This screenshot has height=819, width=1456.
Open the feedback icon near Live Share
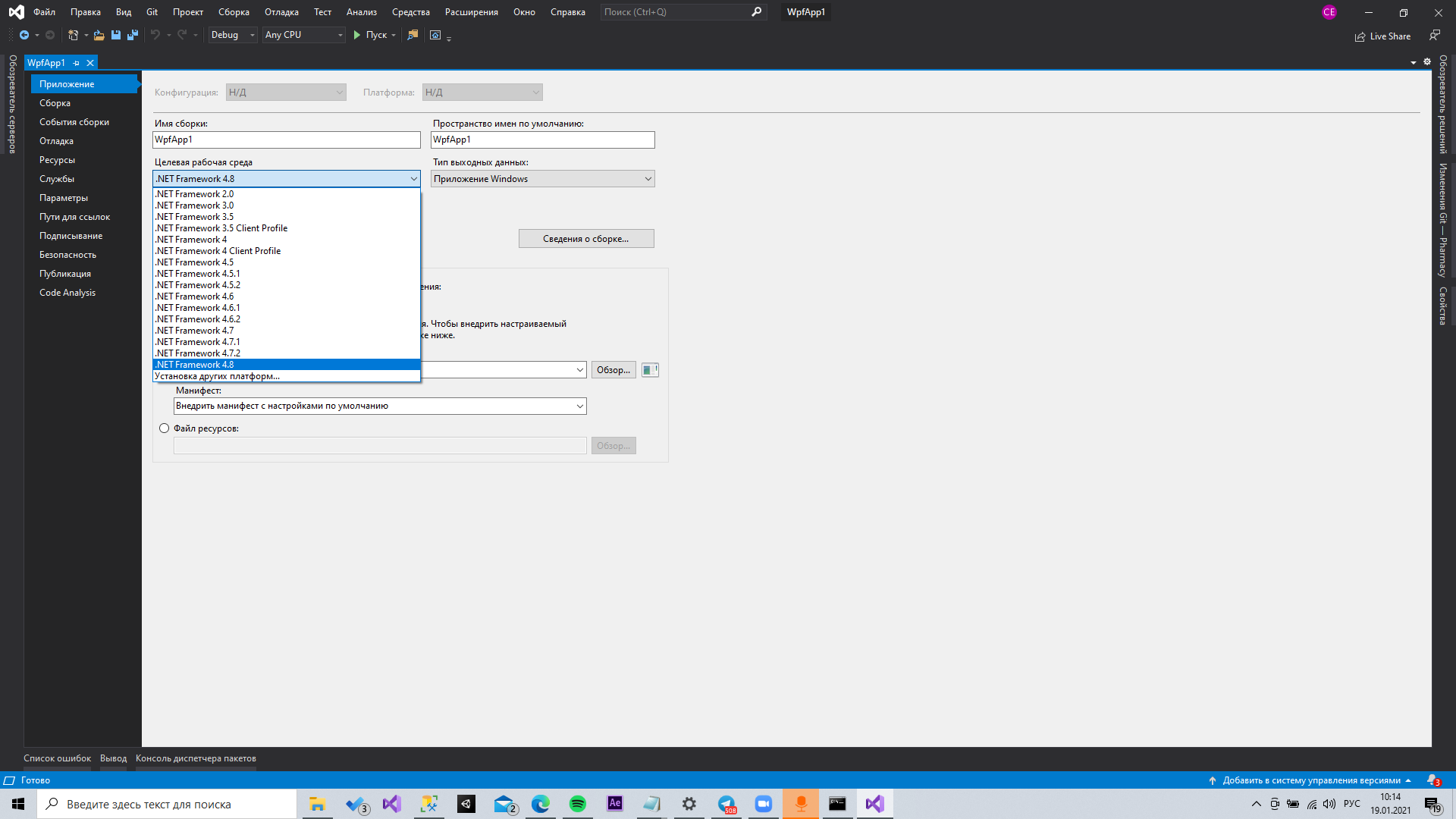[1434, 35]
